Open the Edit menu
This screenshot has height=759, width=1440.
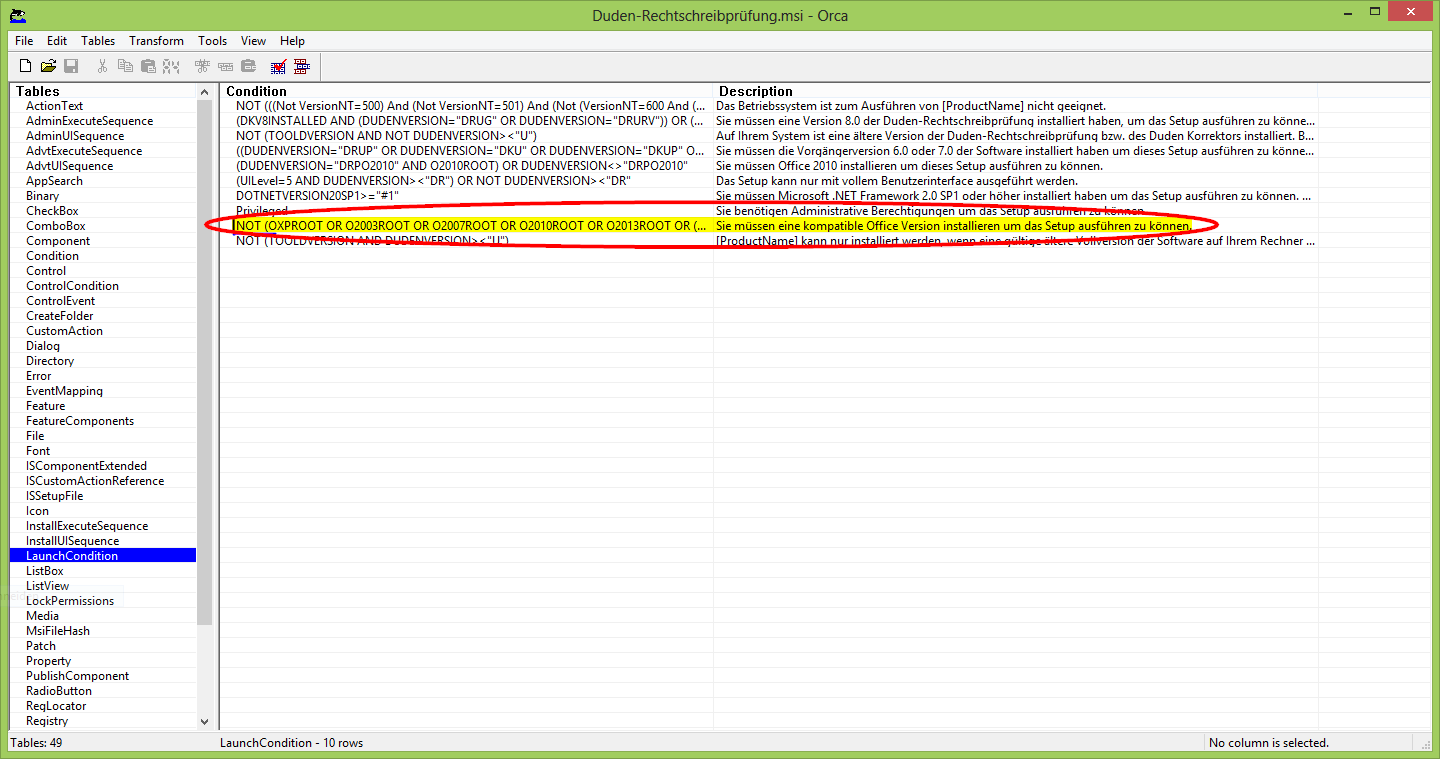tap(57, 41)
